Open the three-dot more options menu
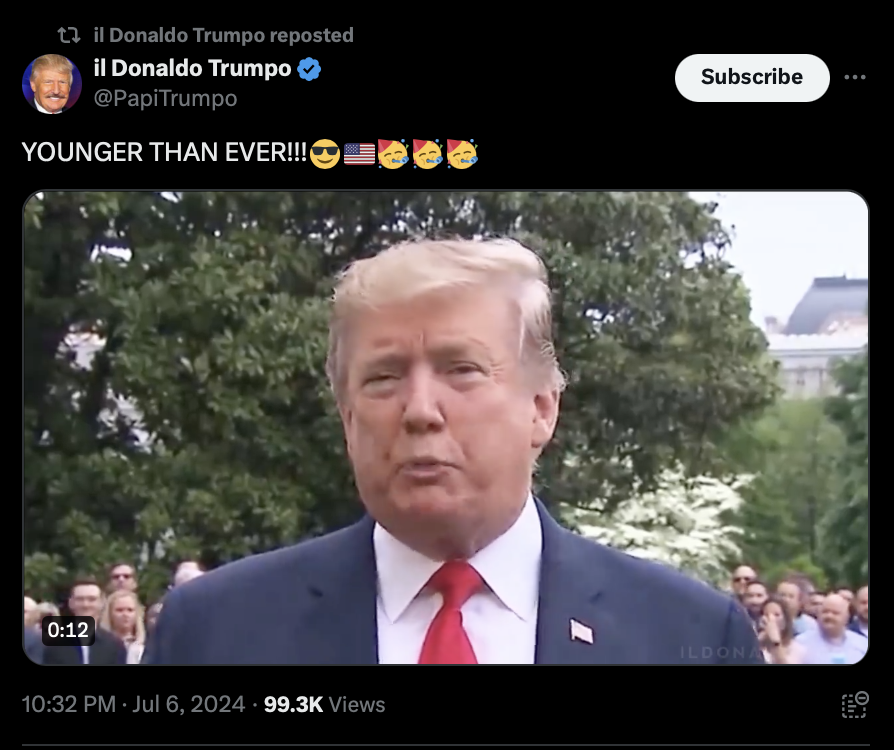The height and width of the screenshot is (750, 894). point(855,78)
